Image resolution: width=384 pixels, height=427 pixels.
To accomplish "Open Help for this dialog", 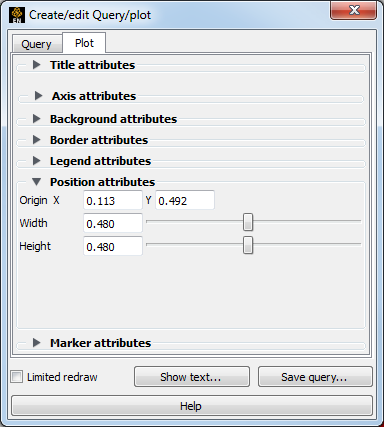I will point(192,406).
